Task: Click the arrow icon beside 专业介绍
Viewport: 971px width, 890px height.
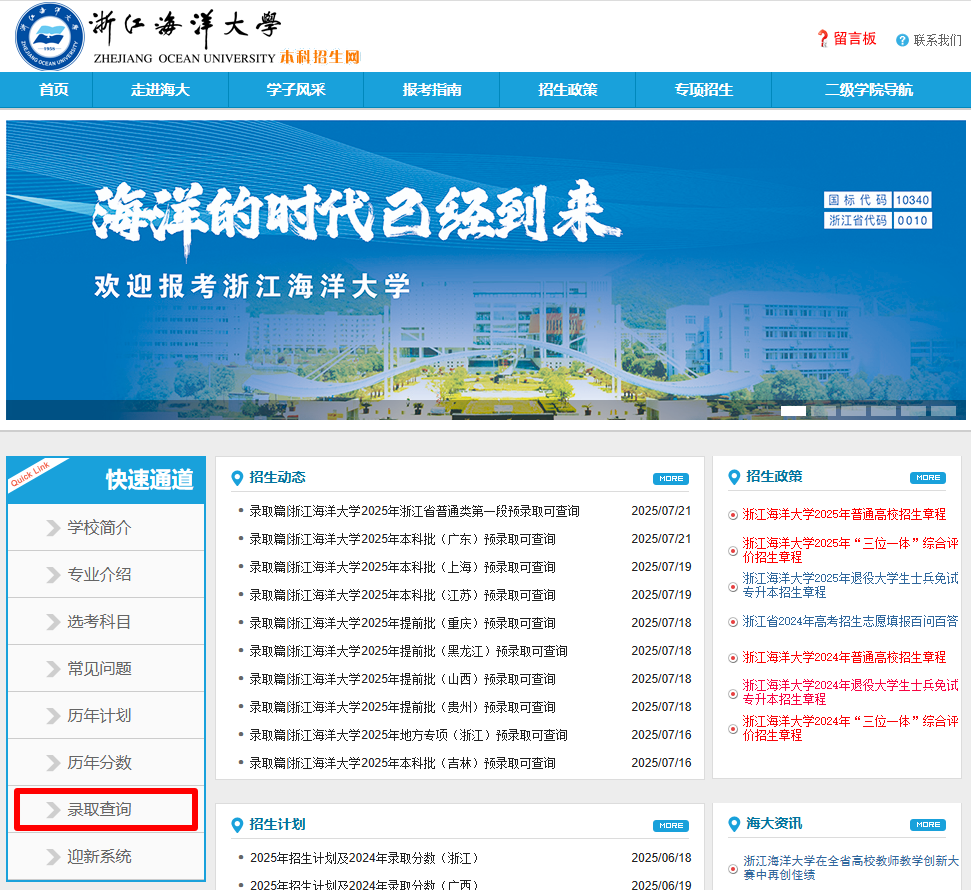Action: 53,575
